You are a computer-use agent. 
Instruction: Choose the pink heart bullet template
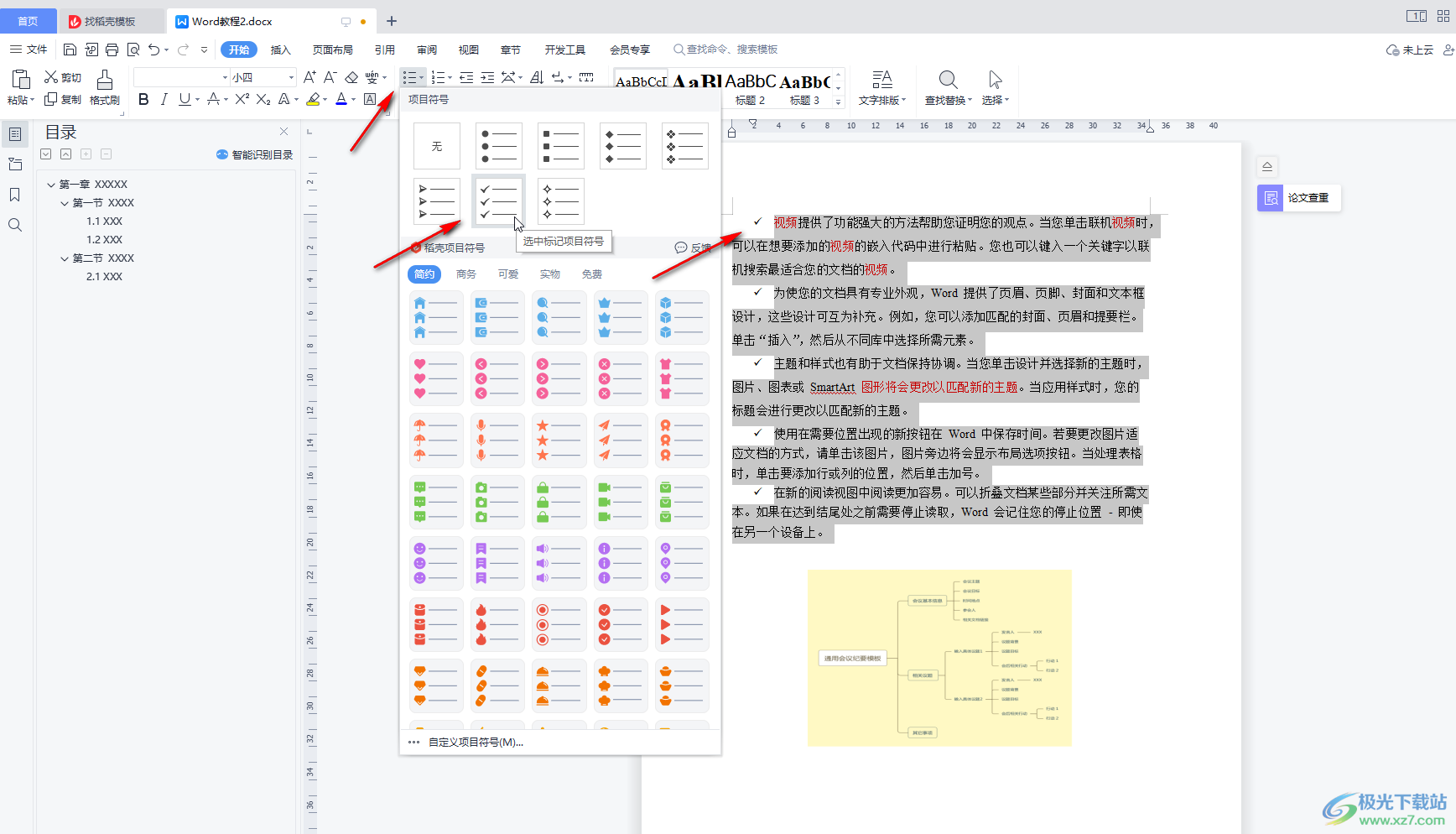coord(436,378)
